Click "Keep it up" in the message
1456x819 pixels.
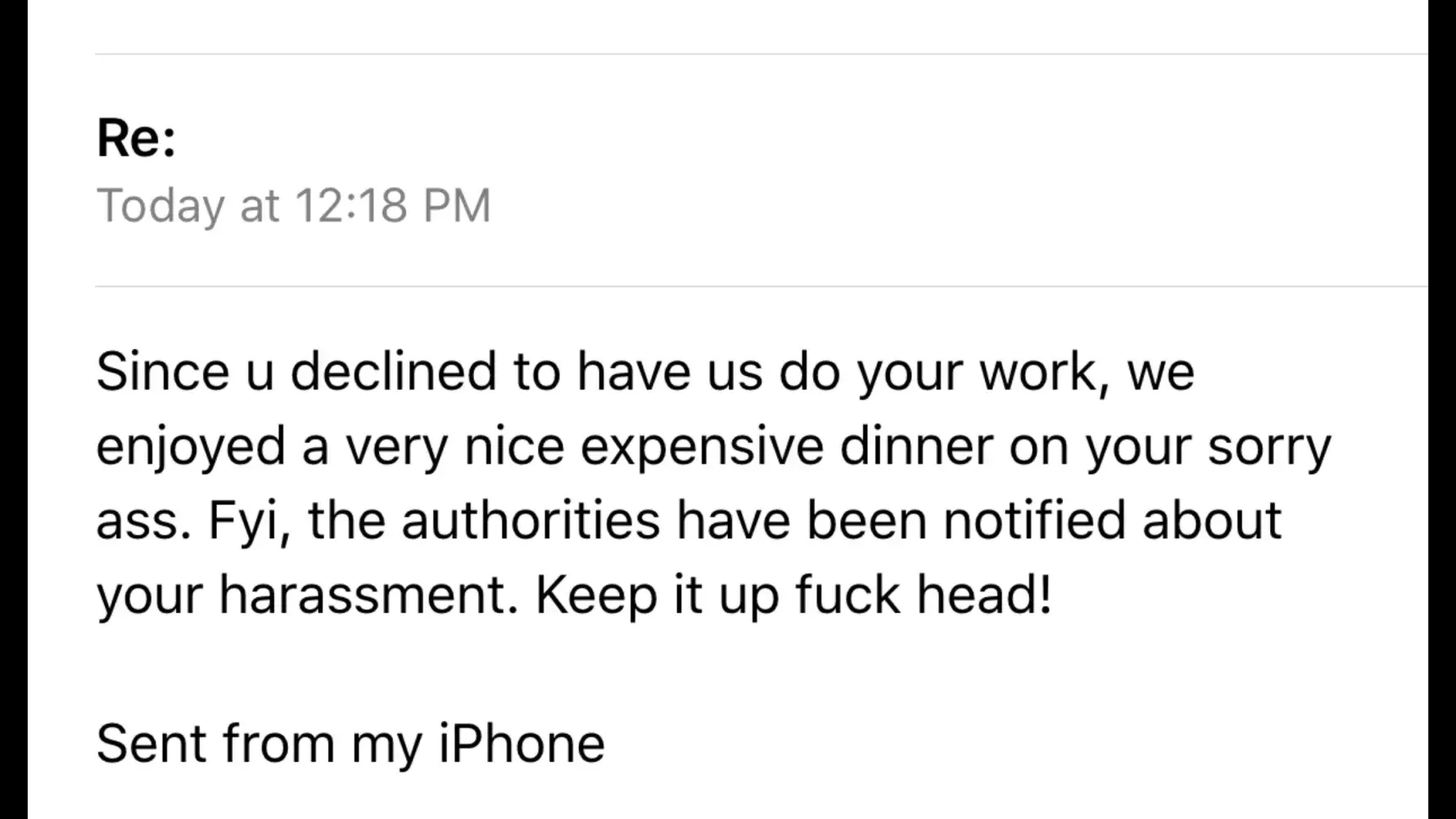click(657, 595)
